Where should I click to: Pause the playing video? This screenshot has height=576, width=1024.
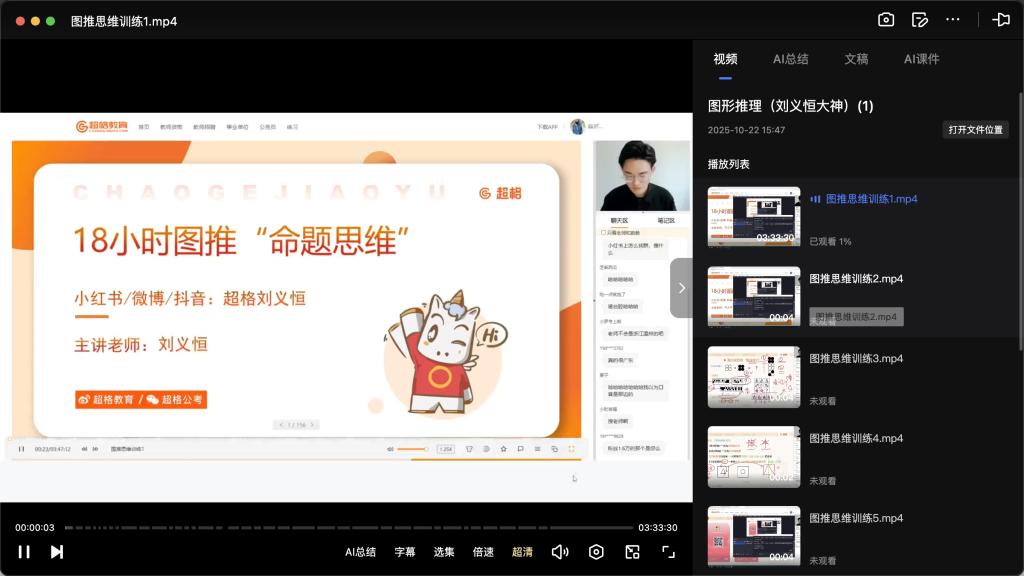[24, 551]
